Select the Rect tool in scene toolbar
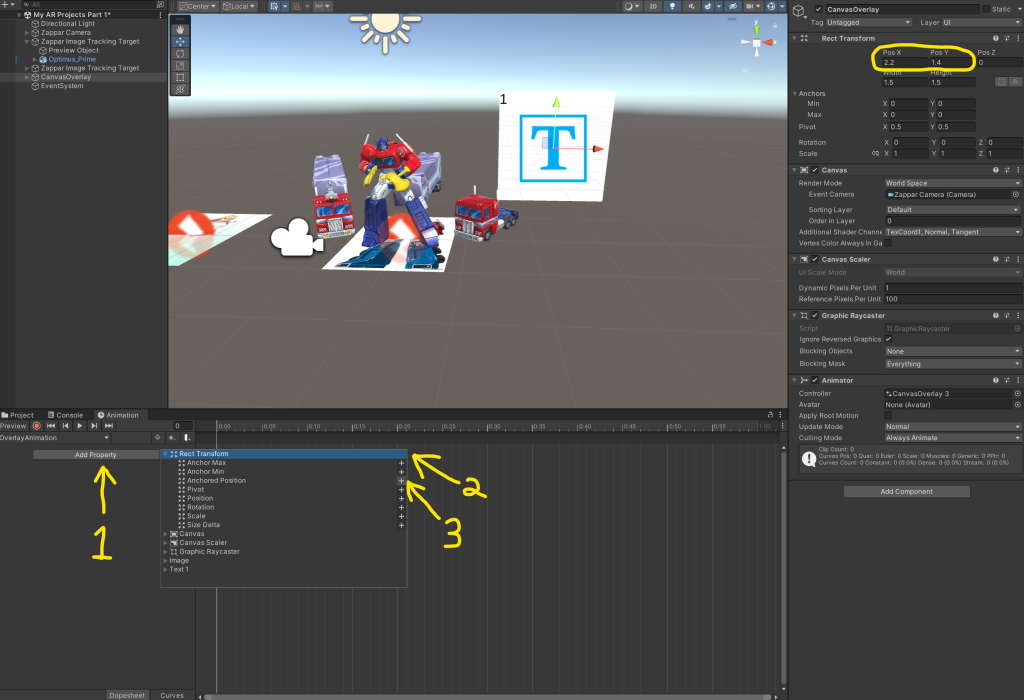Image resolution: width=1024 pixels, height=700 pixels. point(180,77)
